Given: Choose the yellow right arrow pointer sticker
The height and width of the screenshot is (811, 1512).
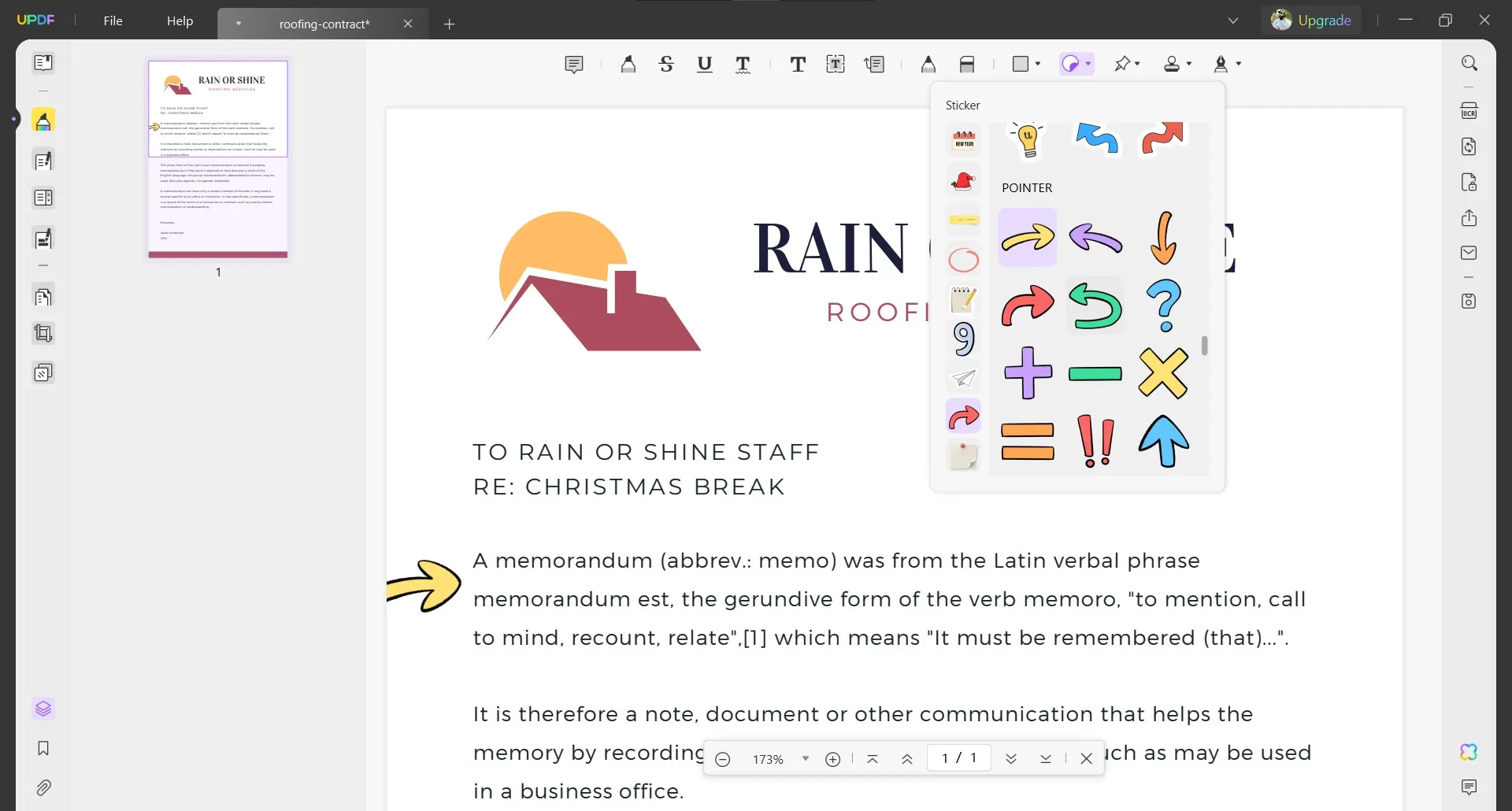Looking at the screenshot, I should pos(1028,237).
